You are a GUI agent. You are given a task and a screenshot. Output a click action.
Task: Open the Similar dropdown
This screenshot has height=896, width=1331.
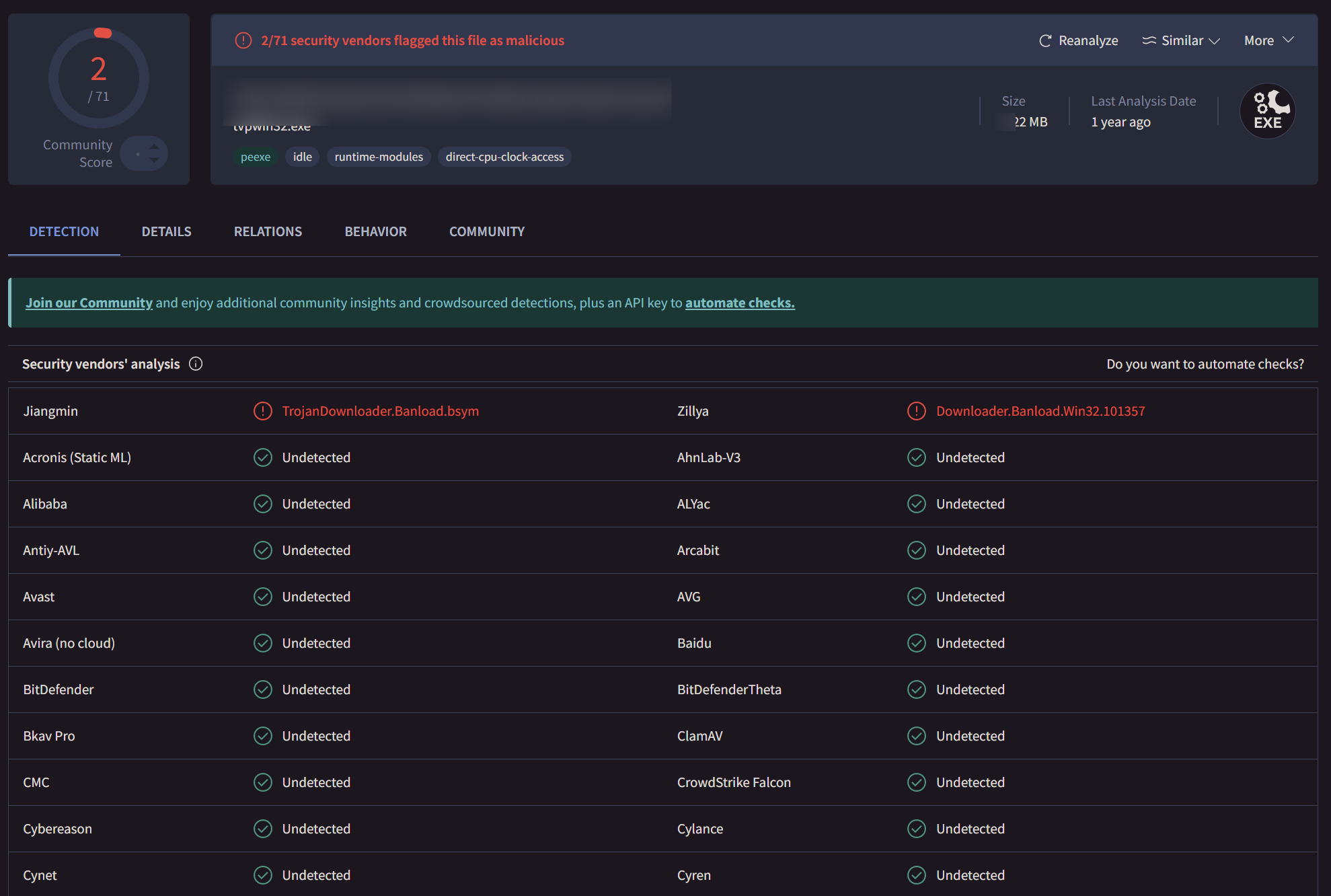[x=1180, y=40]
